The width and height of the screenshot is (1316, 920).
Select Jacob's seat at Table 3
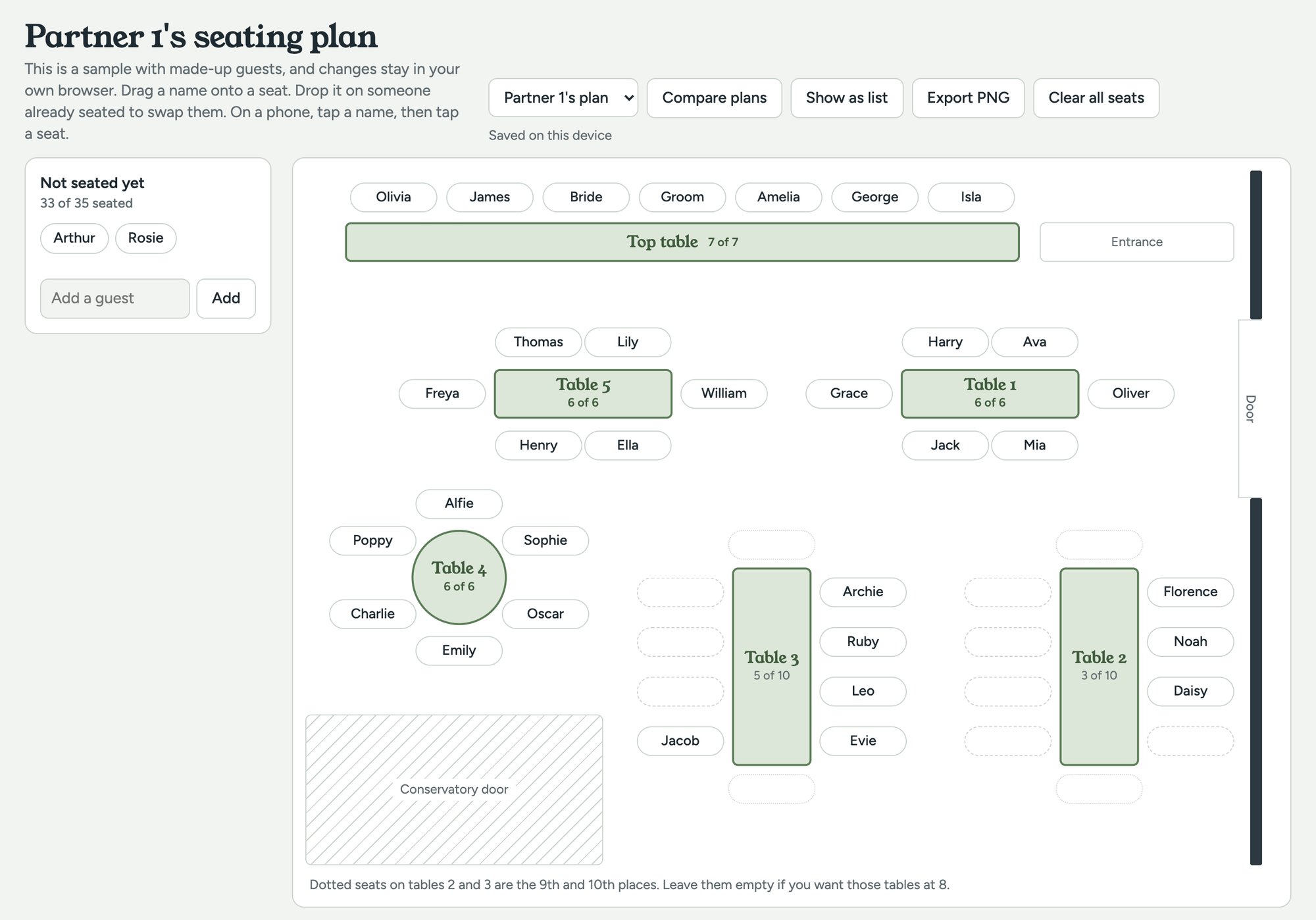click(x=680, y=741)
